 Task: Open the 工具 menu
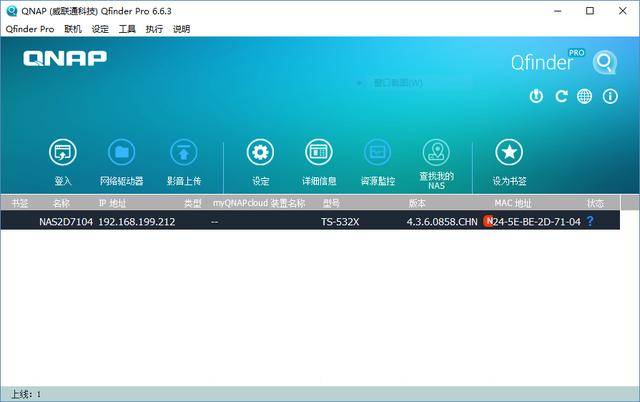[x=127, y=29]
